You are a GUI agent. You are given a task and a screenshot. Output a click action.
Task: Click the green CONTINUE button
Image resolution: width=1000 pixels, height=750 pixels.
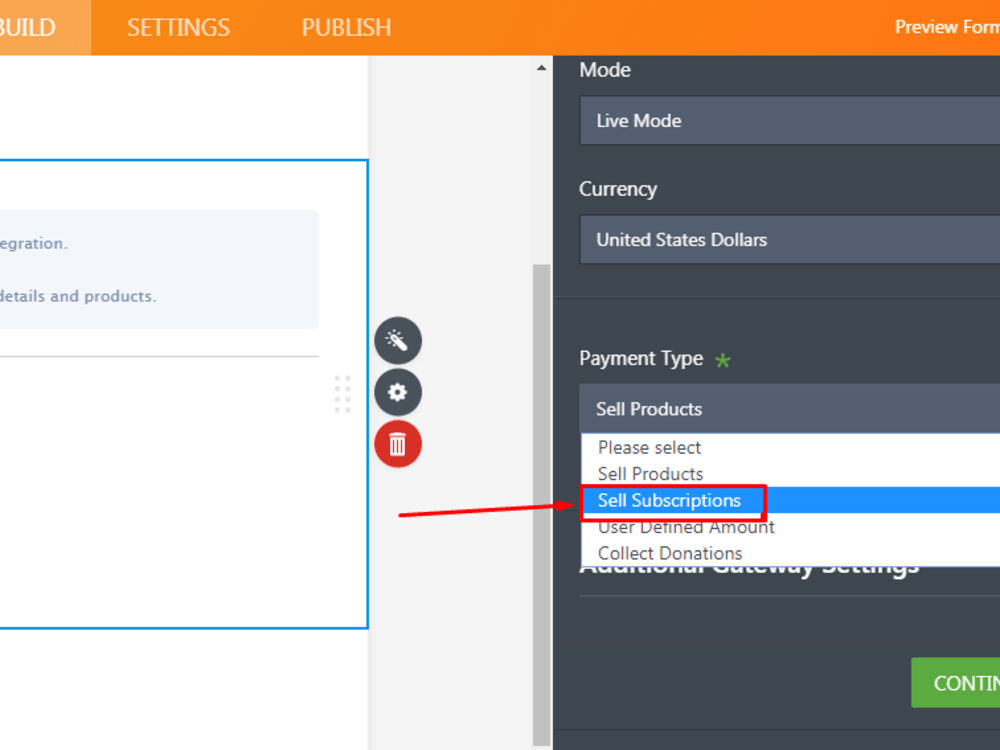point(955,682)
